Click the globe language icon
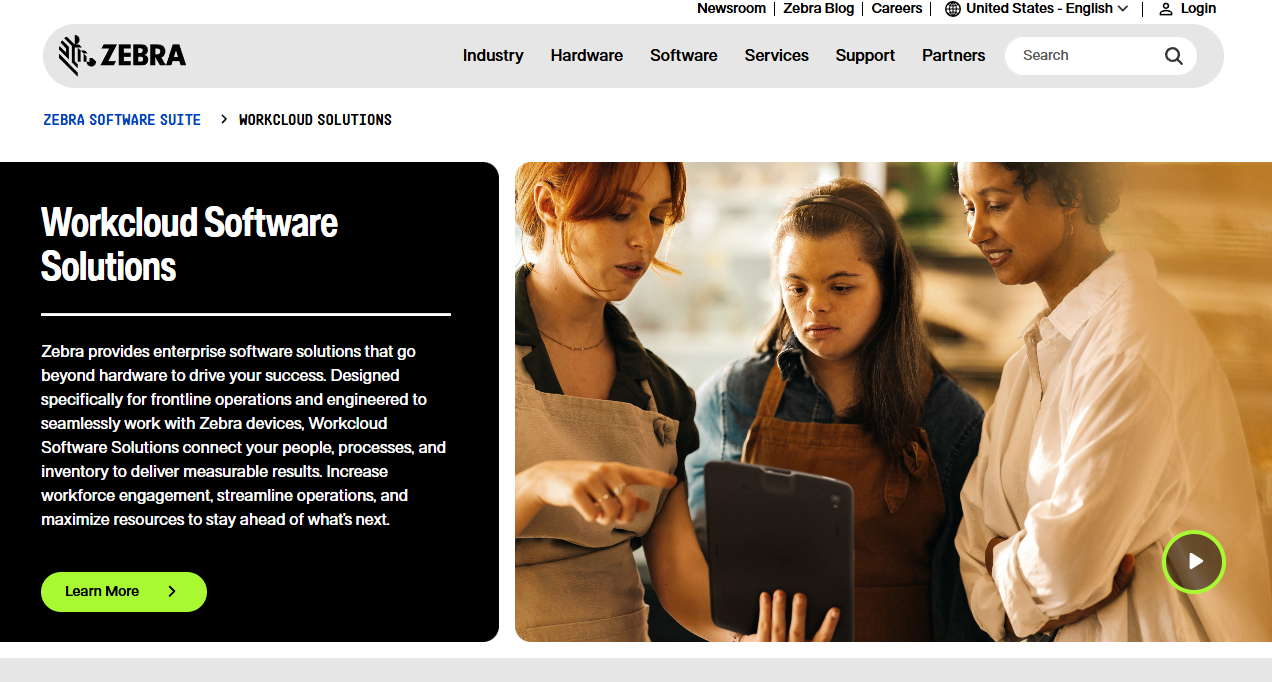The image size is (1272, 682). tap(953, 9)
